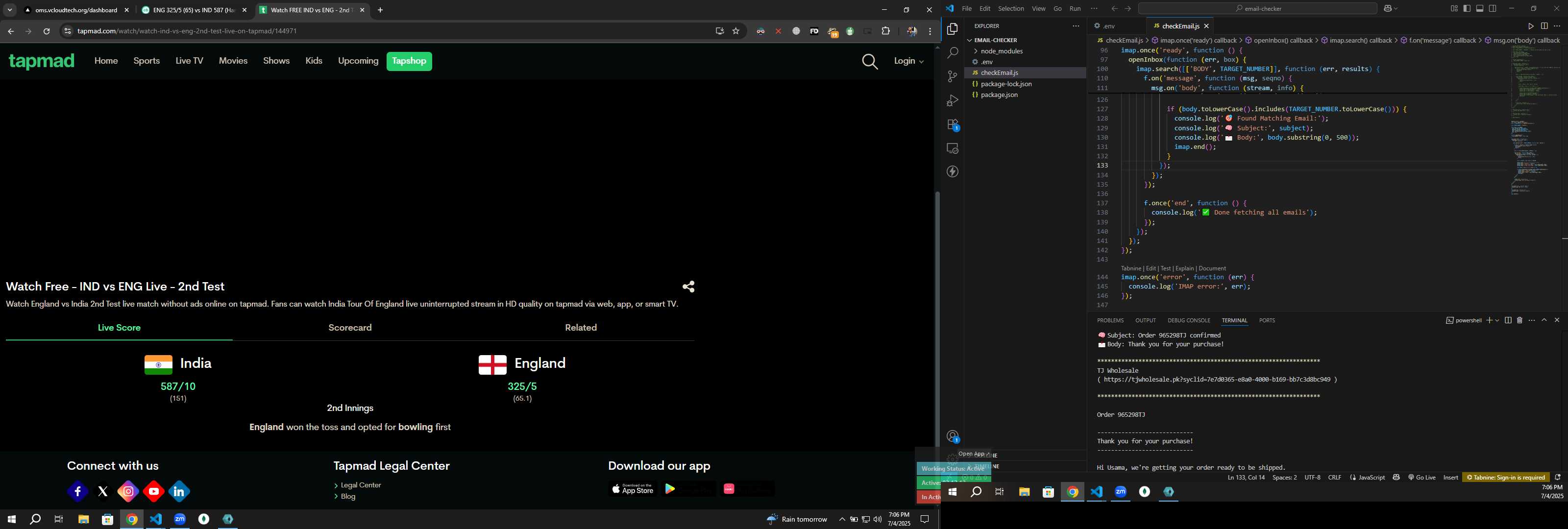
Task: Go to tapmad Live TV page
Action: pos(189,61)
